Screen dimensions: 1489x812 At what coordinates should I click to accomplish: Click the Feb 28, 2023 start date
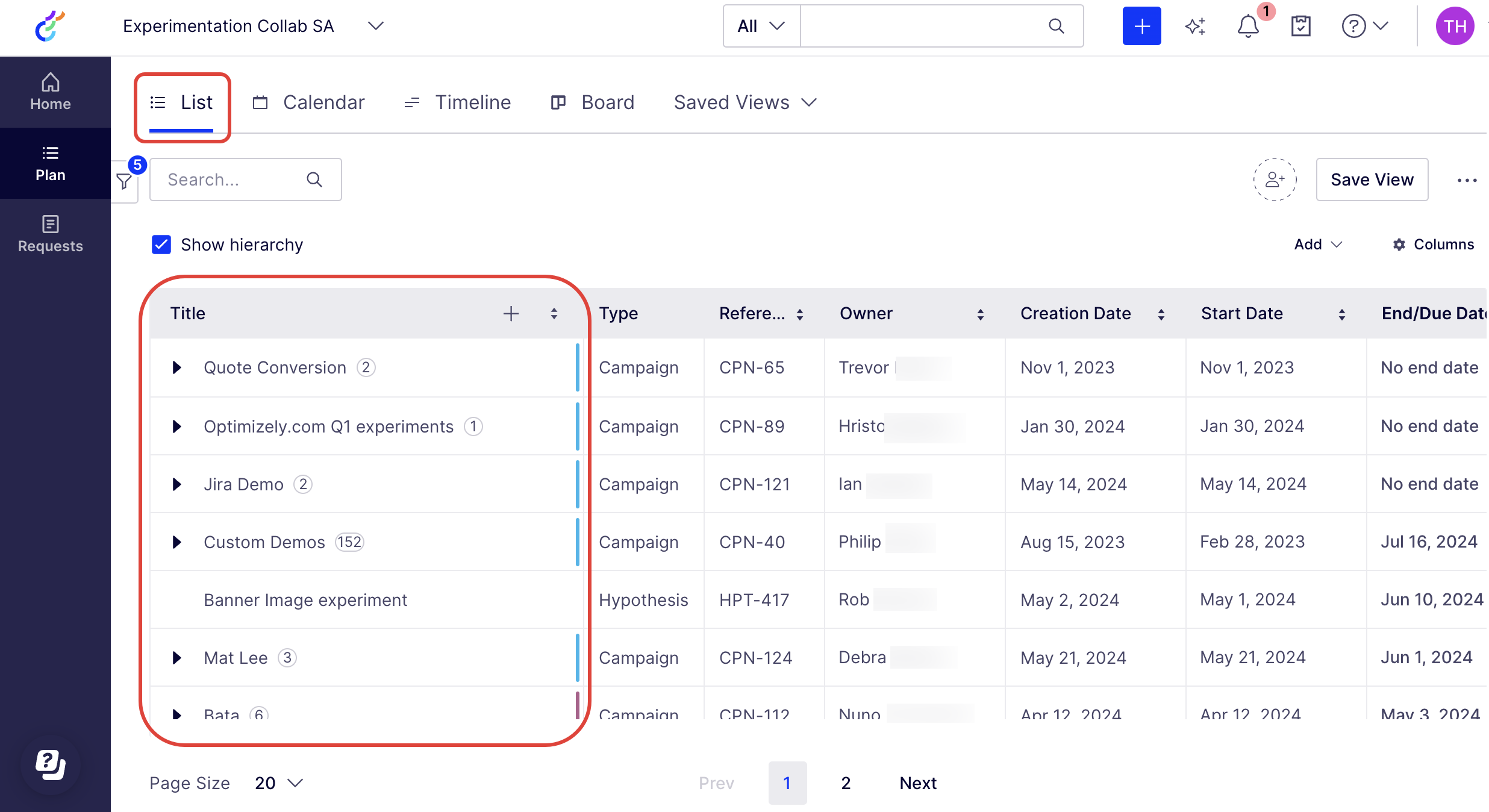click(x=1252, y=542)
